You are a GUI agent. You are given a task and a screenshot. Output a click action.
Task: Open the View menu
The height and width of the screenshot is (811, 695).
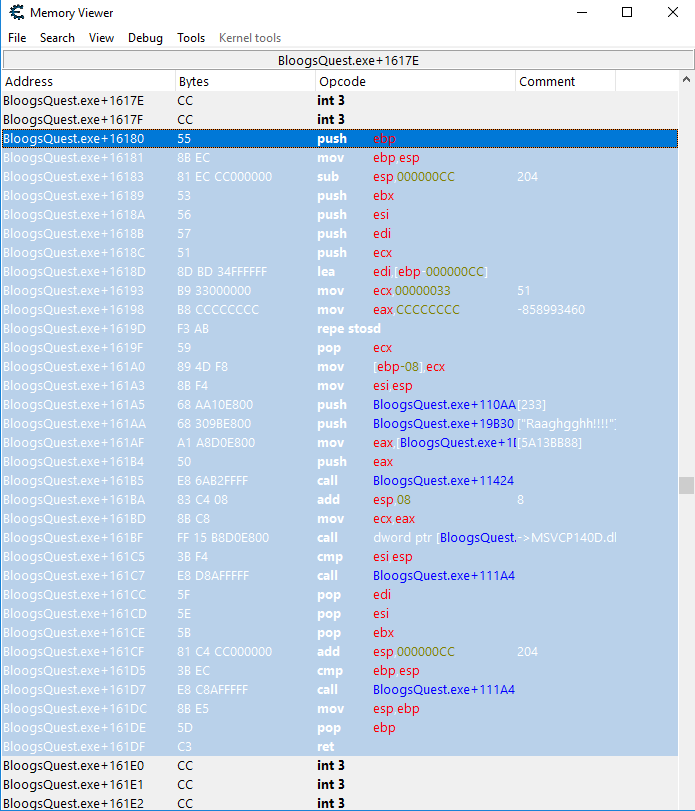[101, 38]
